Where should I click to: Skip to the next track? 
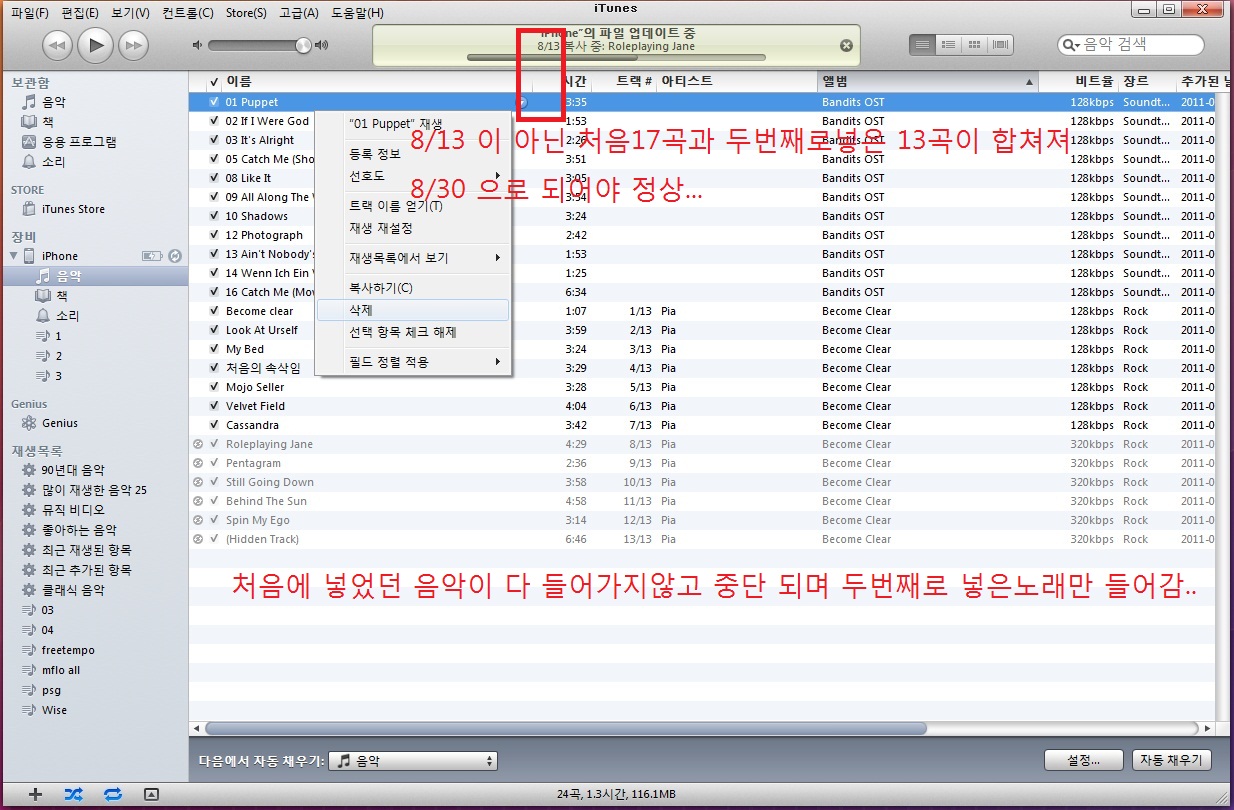(133, 45)
